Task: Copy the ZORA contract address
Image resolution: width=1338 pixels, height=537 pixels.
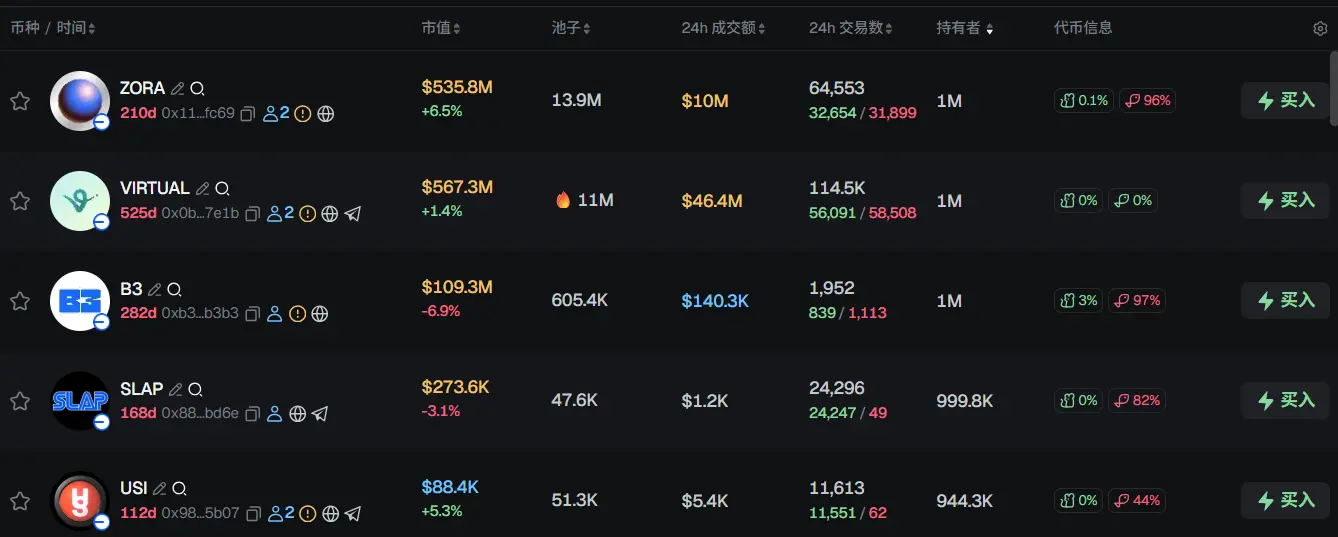Action: click(249, 114)
